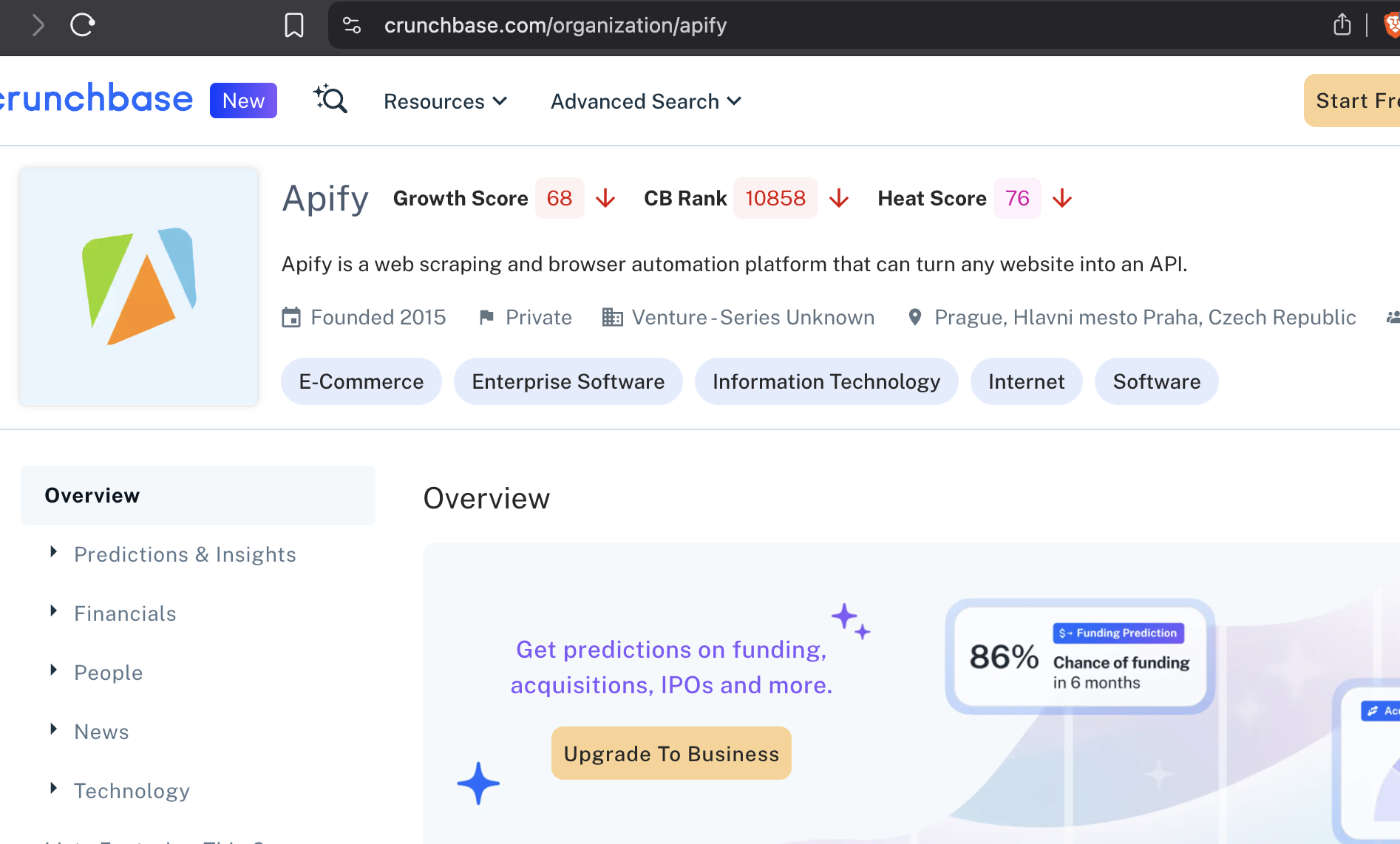Screen dimensions: 1400x844
Task: Click Founded 2015 text
Action: pyautogui.click(x=378, y=318)
